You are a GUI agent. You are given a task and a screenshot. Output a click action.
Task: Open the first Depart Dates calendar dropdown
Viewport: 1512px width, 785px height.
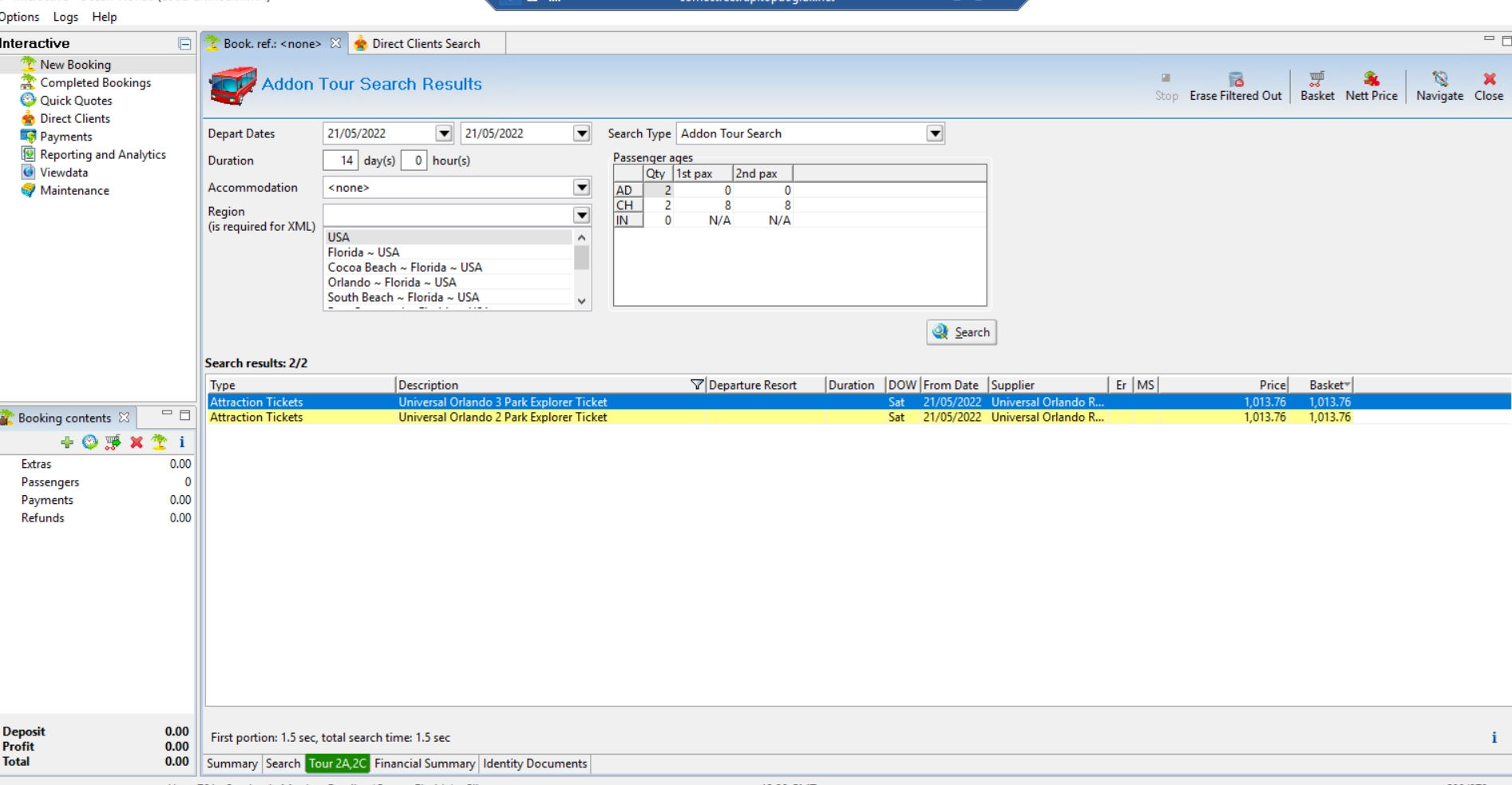[x=444, y=133]
